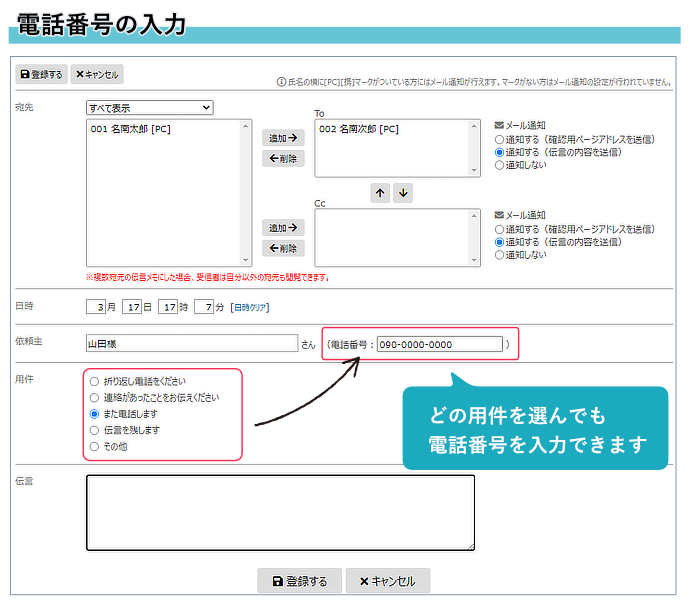The height and width of the screenshot is (610, 700).
Task: Select 折り返し電話をください radio option
Action: [x=95, y=381]
